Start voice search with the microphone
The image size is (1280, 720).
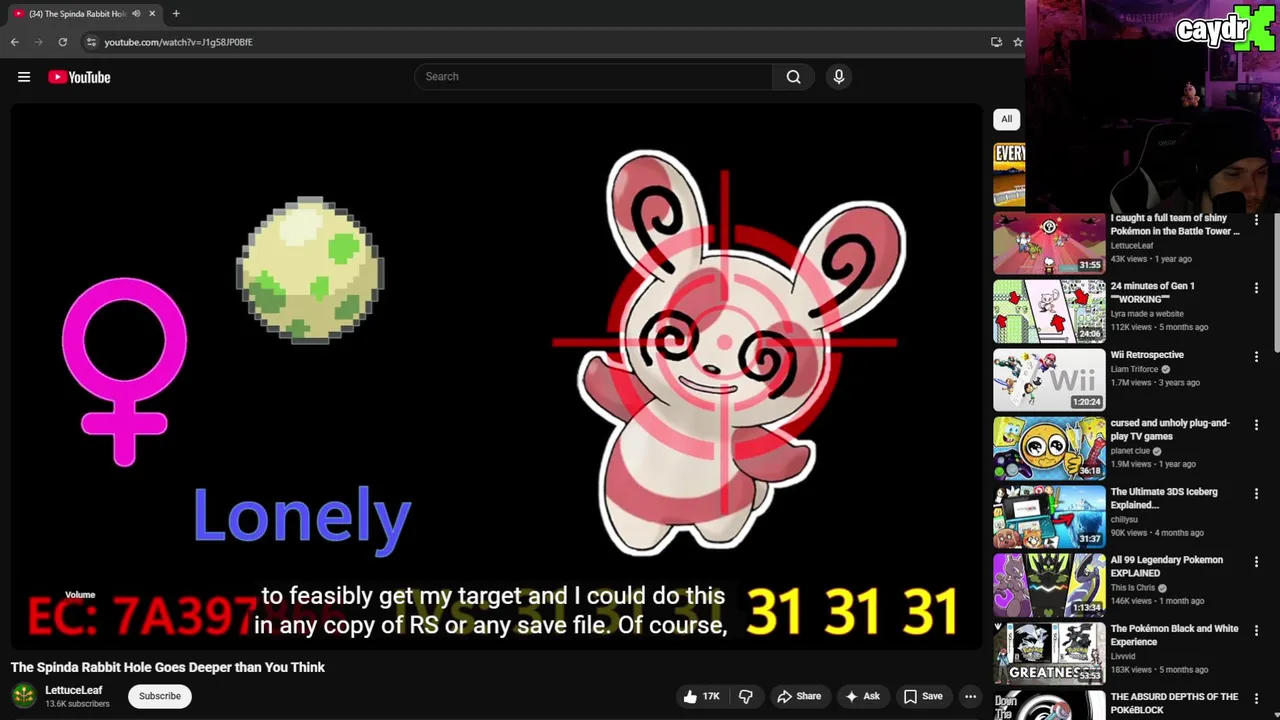[839, 77]
